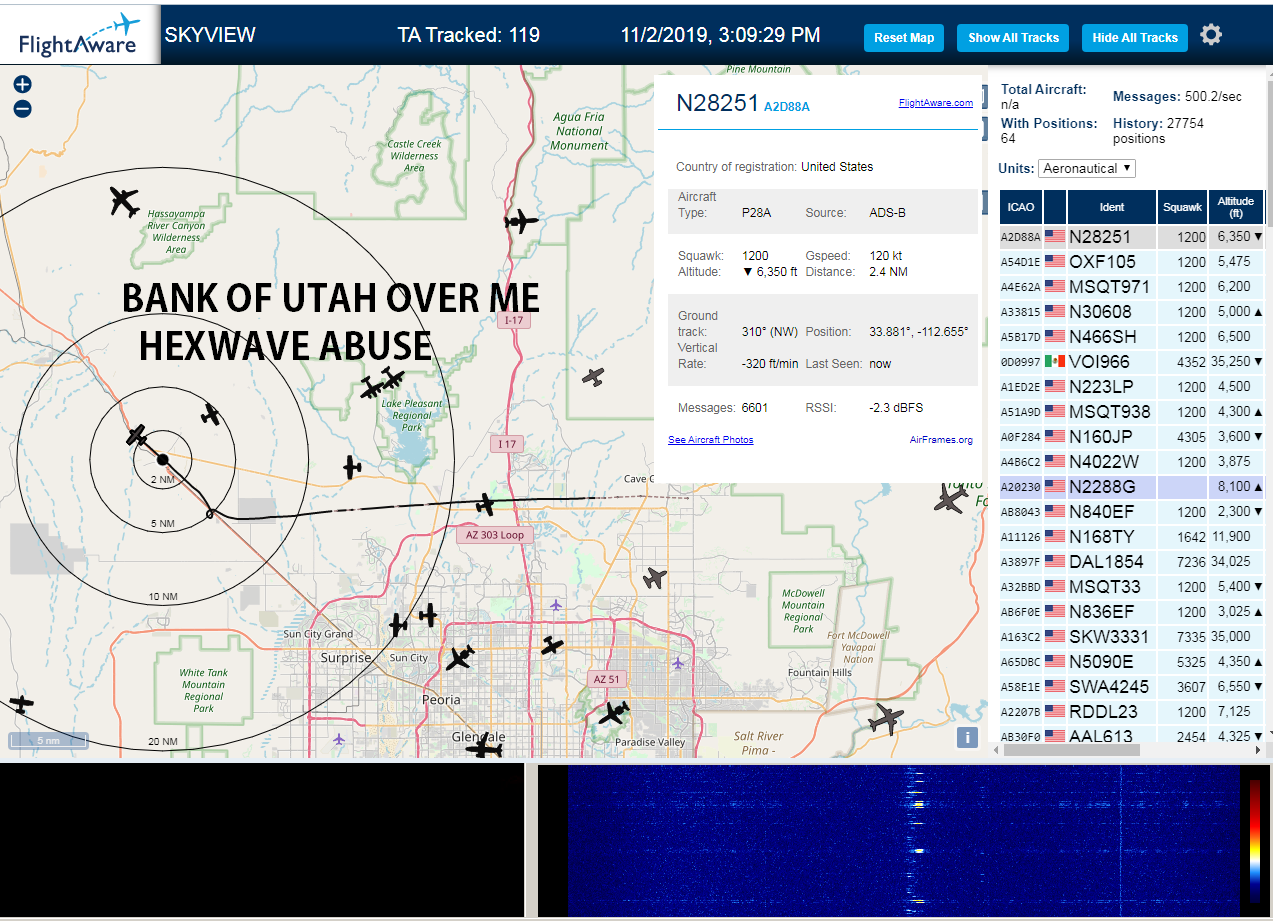Select the N466SH row

[x=1132, y=337]
